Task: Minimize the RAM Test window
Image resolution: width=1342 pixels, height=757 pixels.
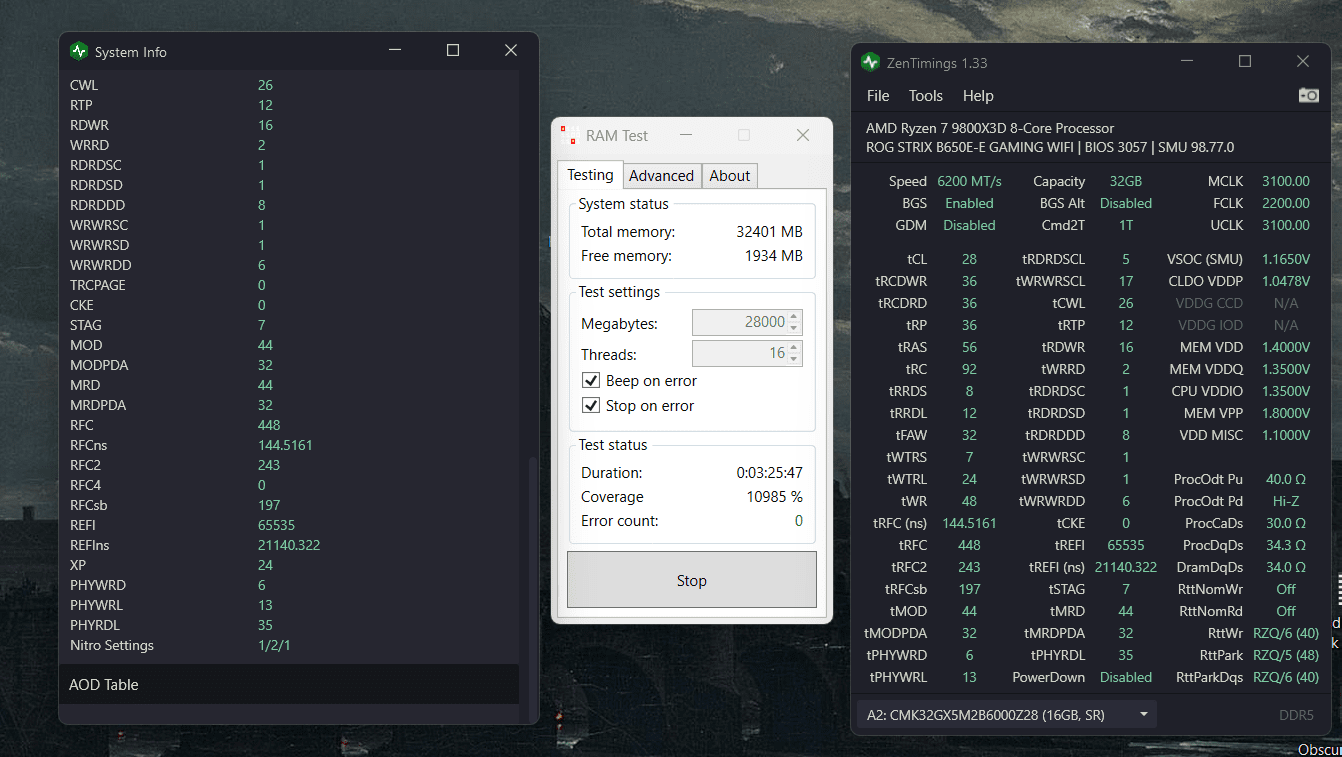Action: coord(685,135)
